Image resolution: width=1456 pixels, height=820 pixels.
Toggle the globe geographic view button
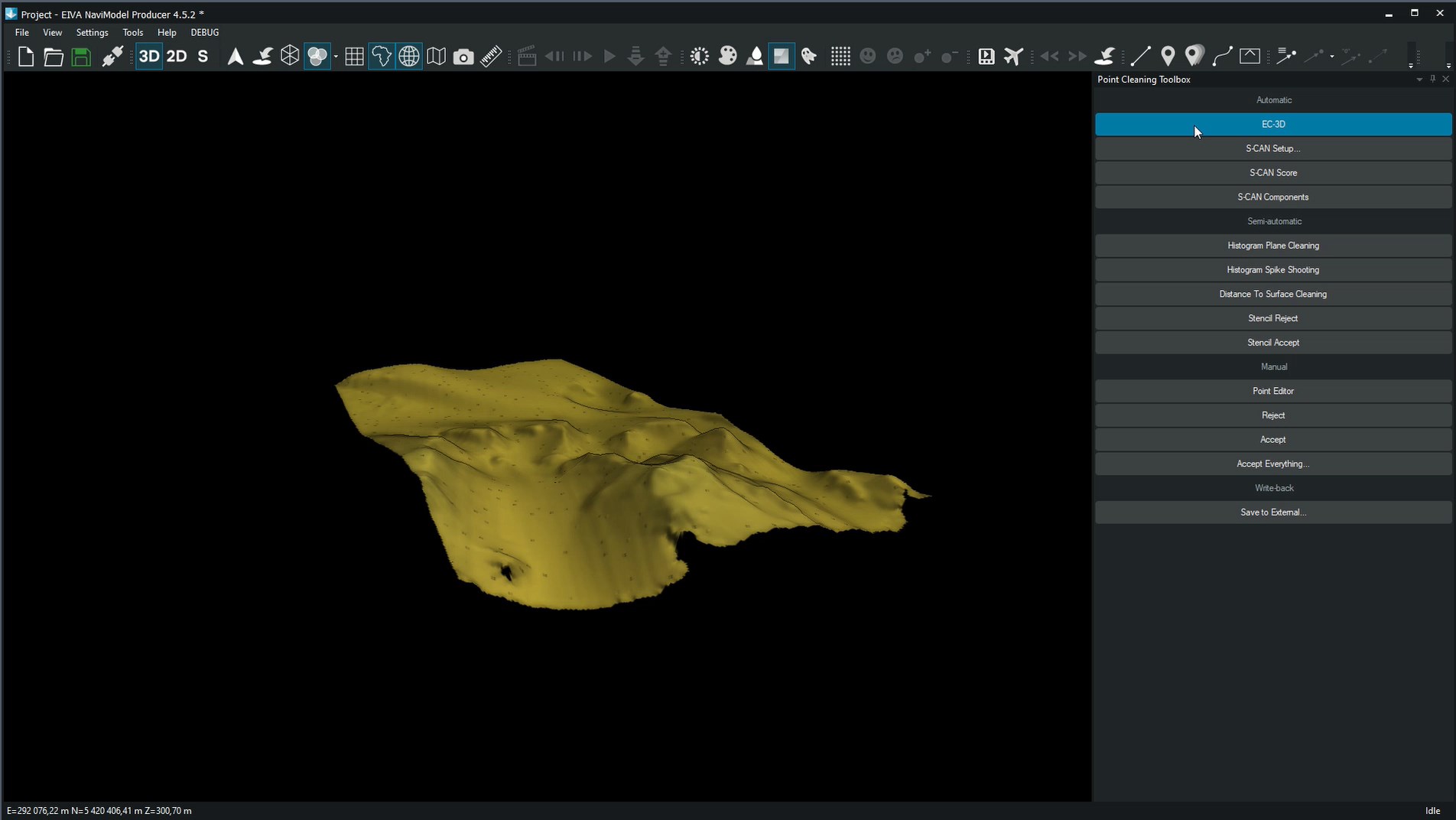pos(409,56)
